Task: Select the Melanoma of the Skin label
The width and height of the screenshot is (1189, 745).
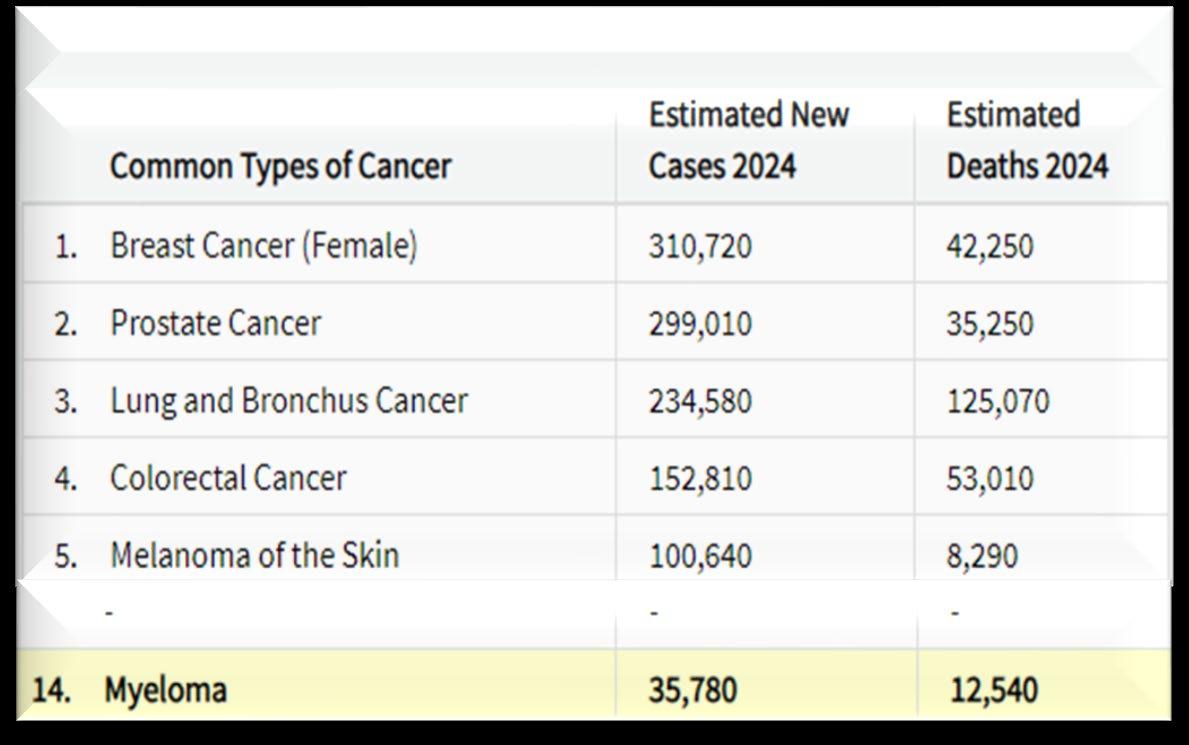Action: pos(254,555)
